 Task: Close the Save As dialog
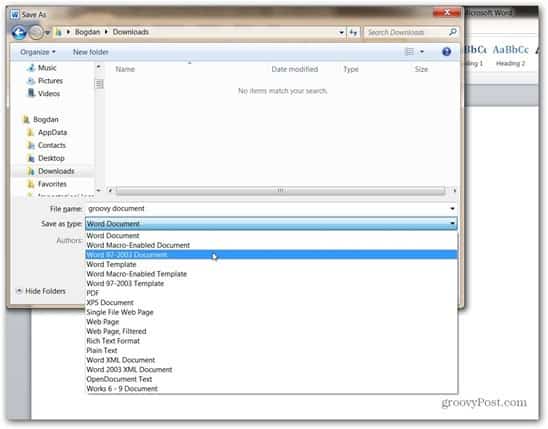(x=447, y=13)
